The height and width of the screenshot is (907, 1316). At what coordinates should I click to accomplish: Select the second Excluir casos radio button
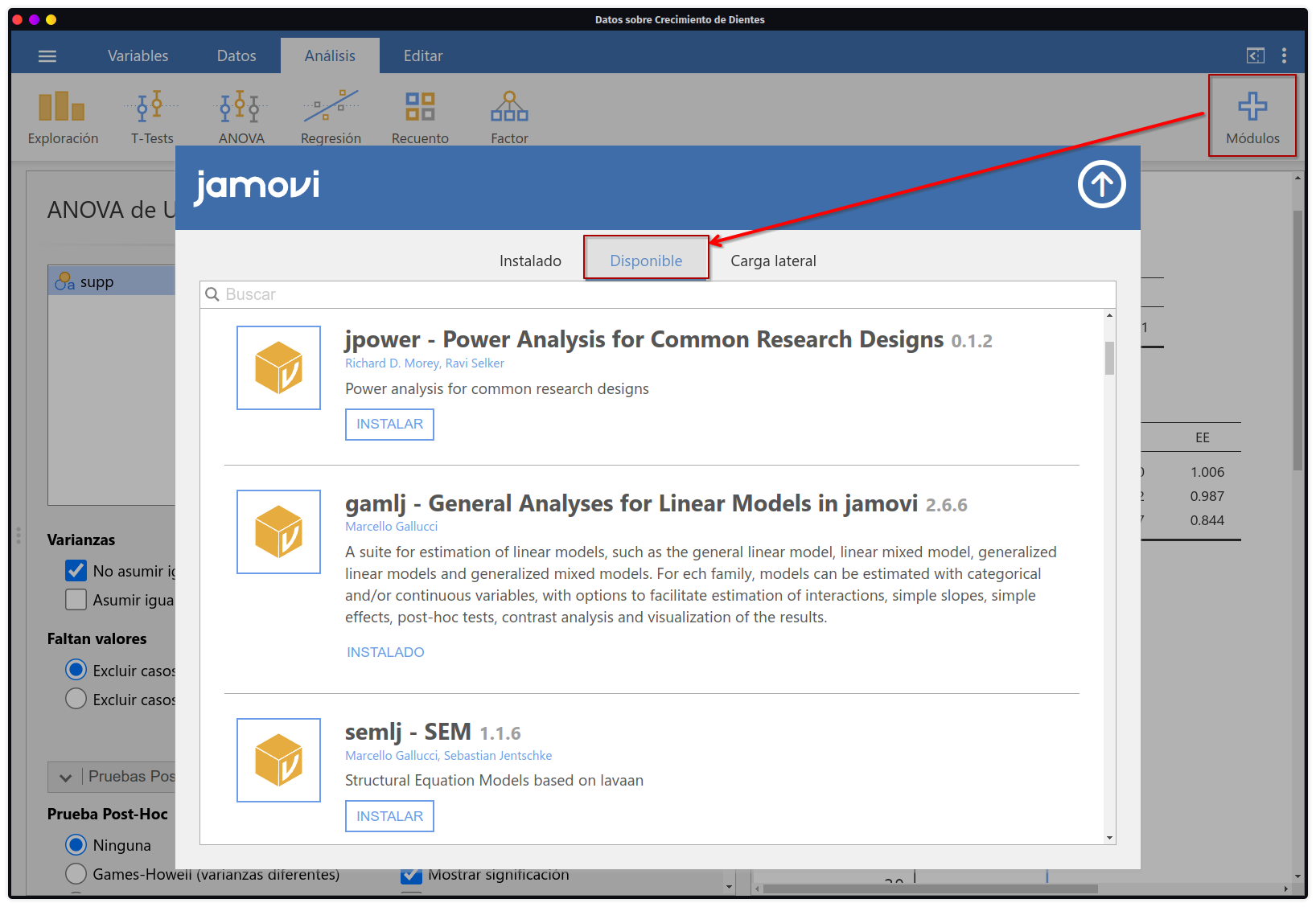pyautogui.click(x=76, y=699)
